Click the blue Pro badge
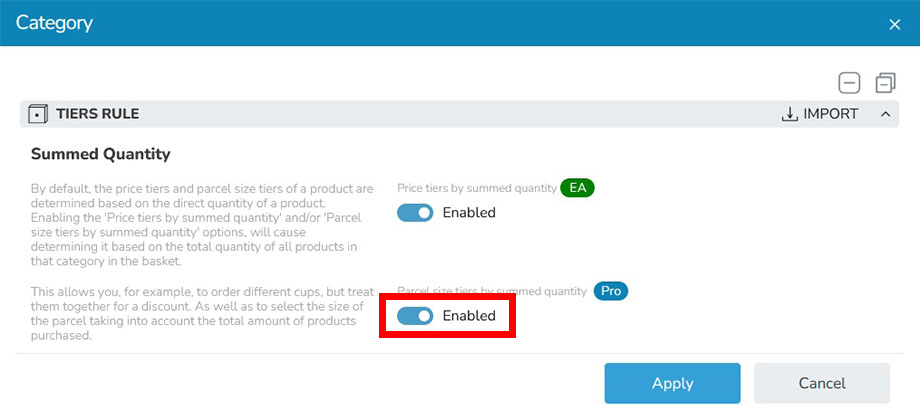This screenshot has width=920, height=417. pyautogui.click(x=611, y=291)
